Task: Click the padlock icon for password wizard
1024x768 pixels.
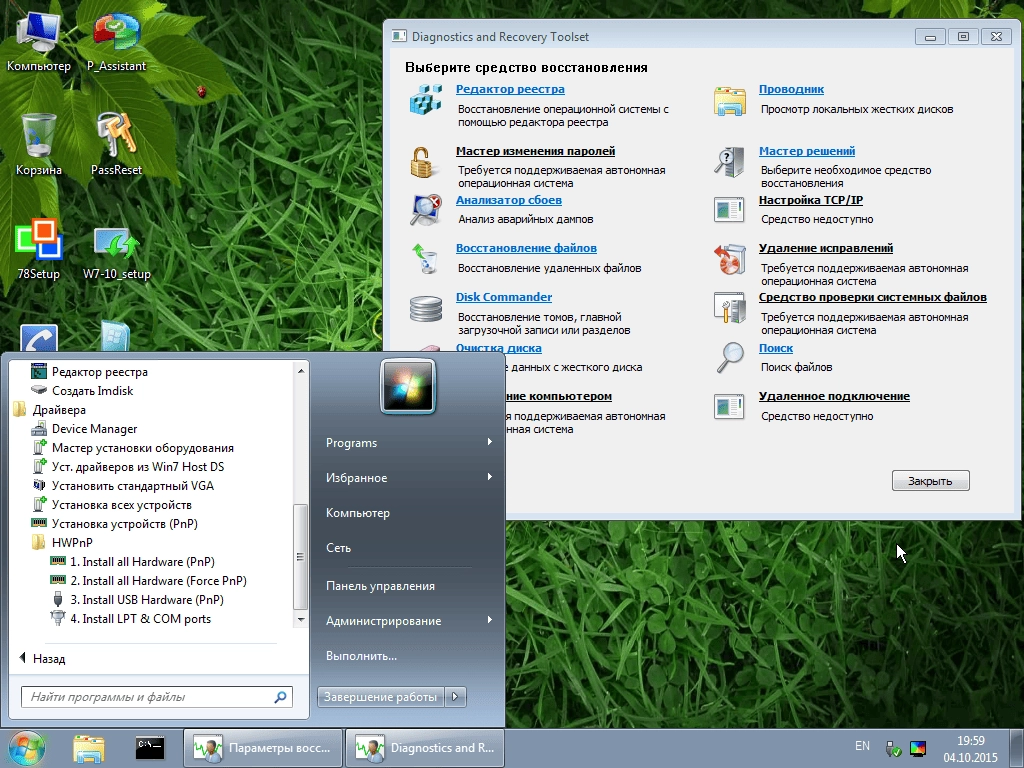Action: click(423, 162)
